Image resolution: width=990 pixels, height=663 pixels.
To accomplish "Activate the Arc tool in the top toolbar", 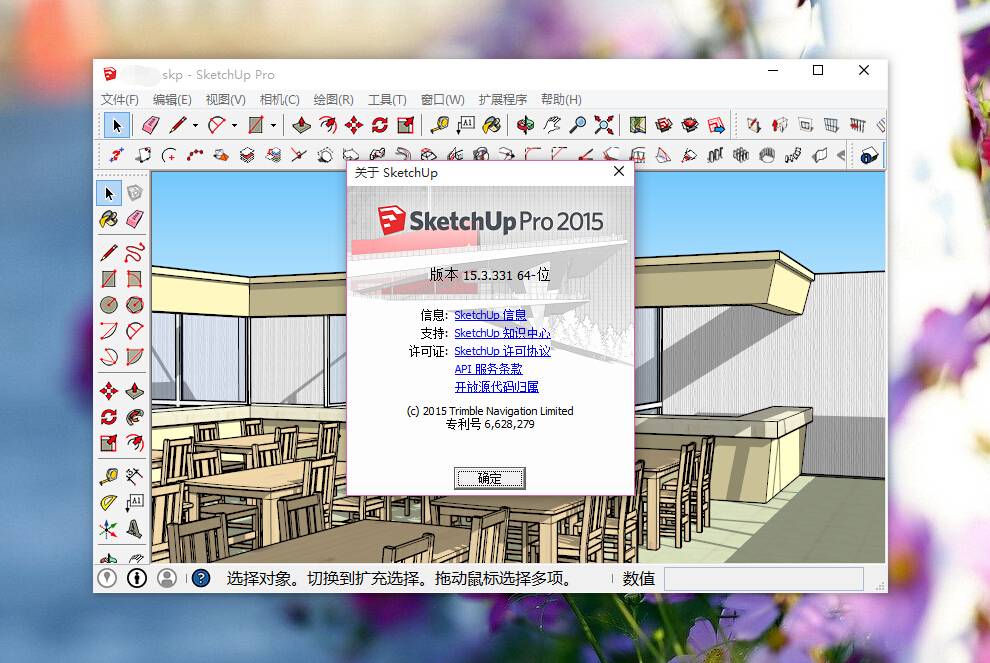I will click(217, 125).
